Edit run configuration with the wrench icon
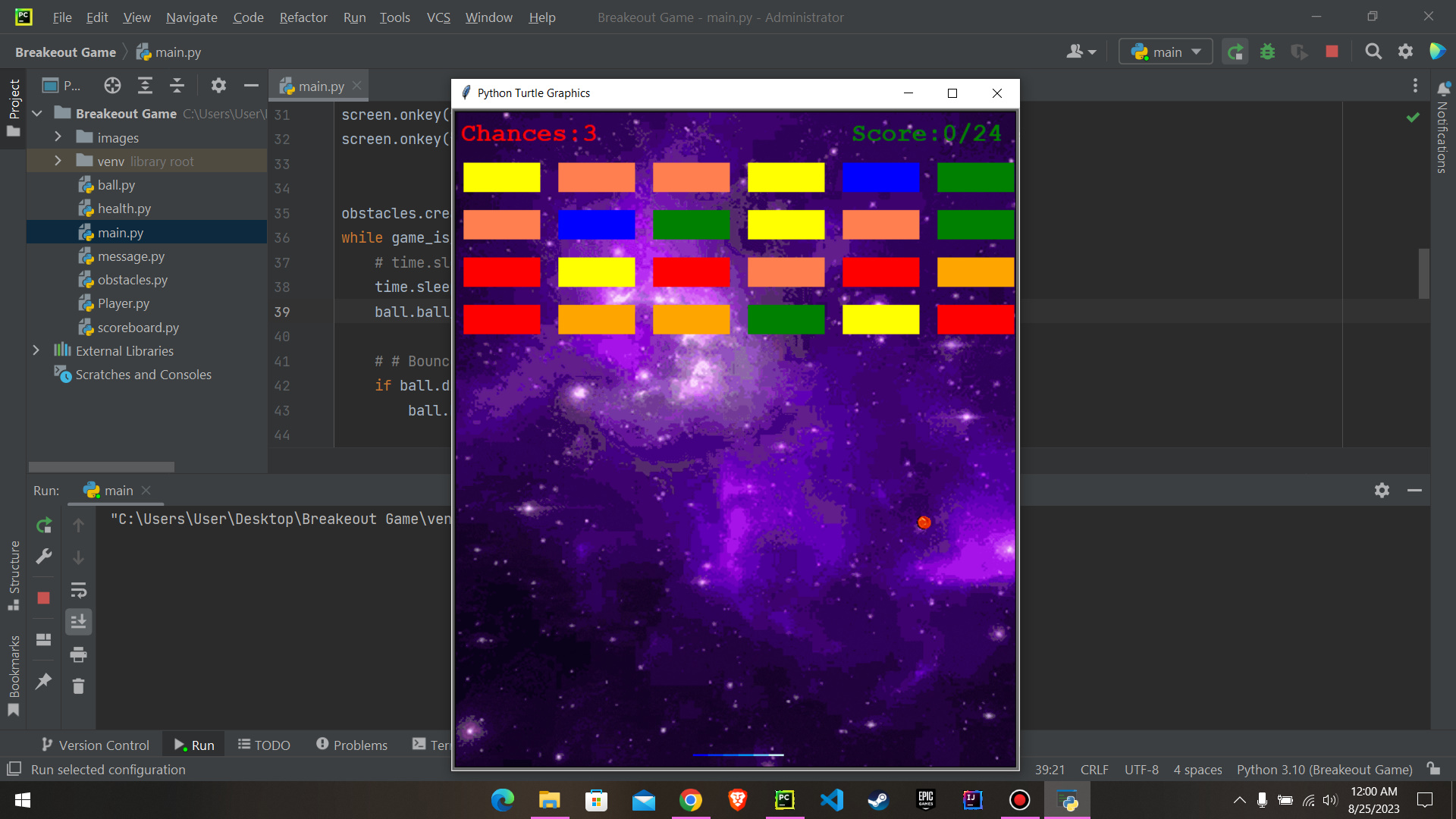This screenshot has height=819, width=1456. tap(43, 557)
